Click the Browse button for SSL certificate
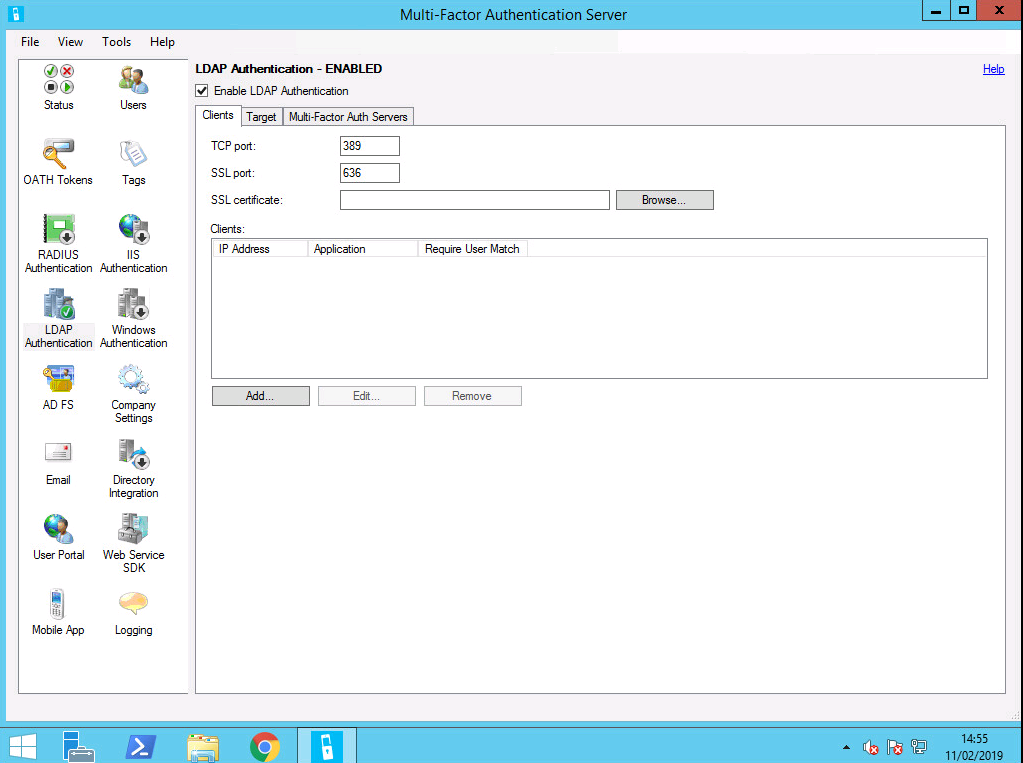1023x763 pixels. tap(663, 199)
